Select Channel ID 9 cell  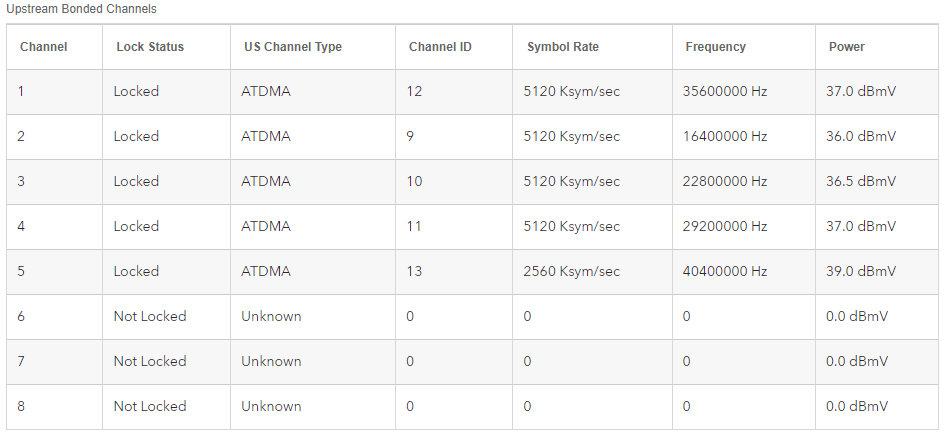(x=411, y=137)
